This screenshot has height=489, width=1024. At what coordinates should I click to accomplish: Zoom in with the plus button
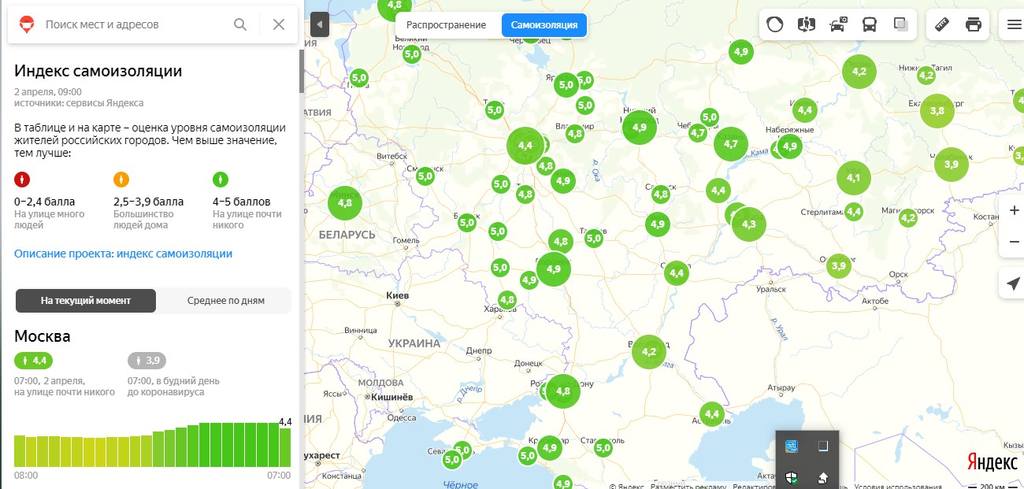coord(1014,210)
